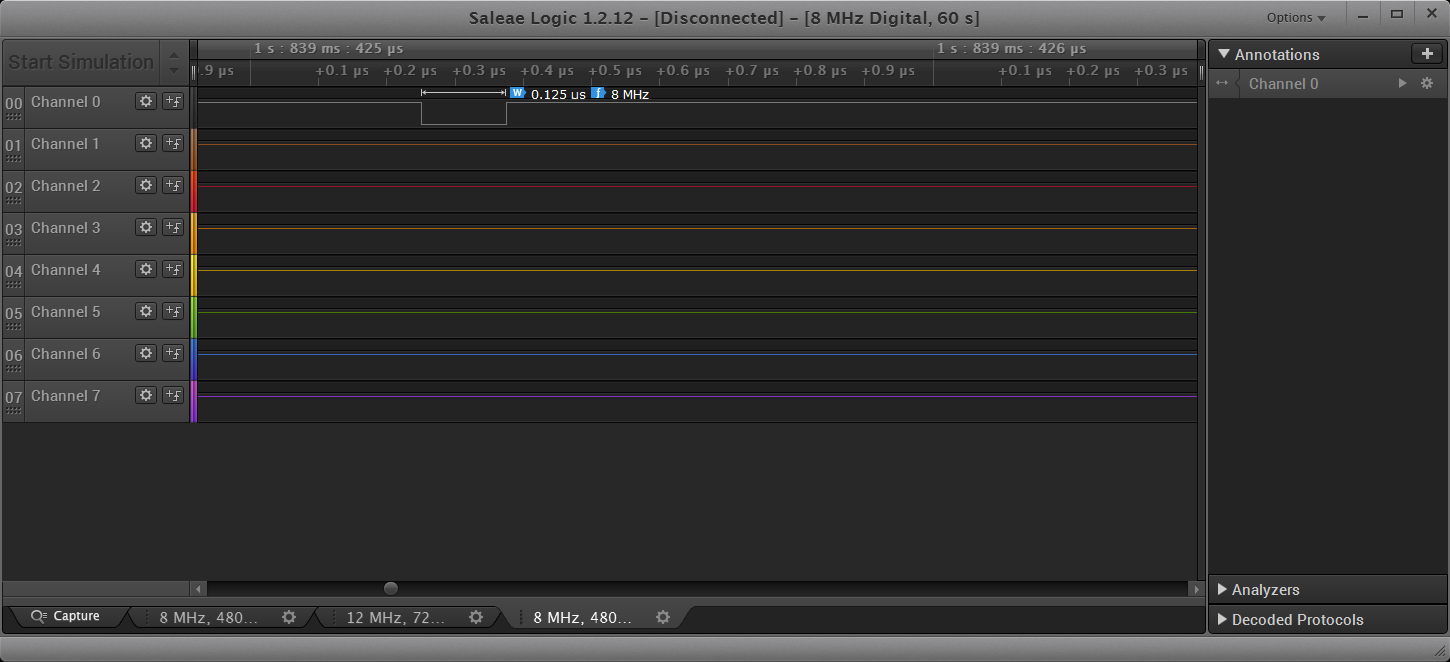
Task: Set trigger edge for Channel 2
Action: click(173, 185)
